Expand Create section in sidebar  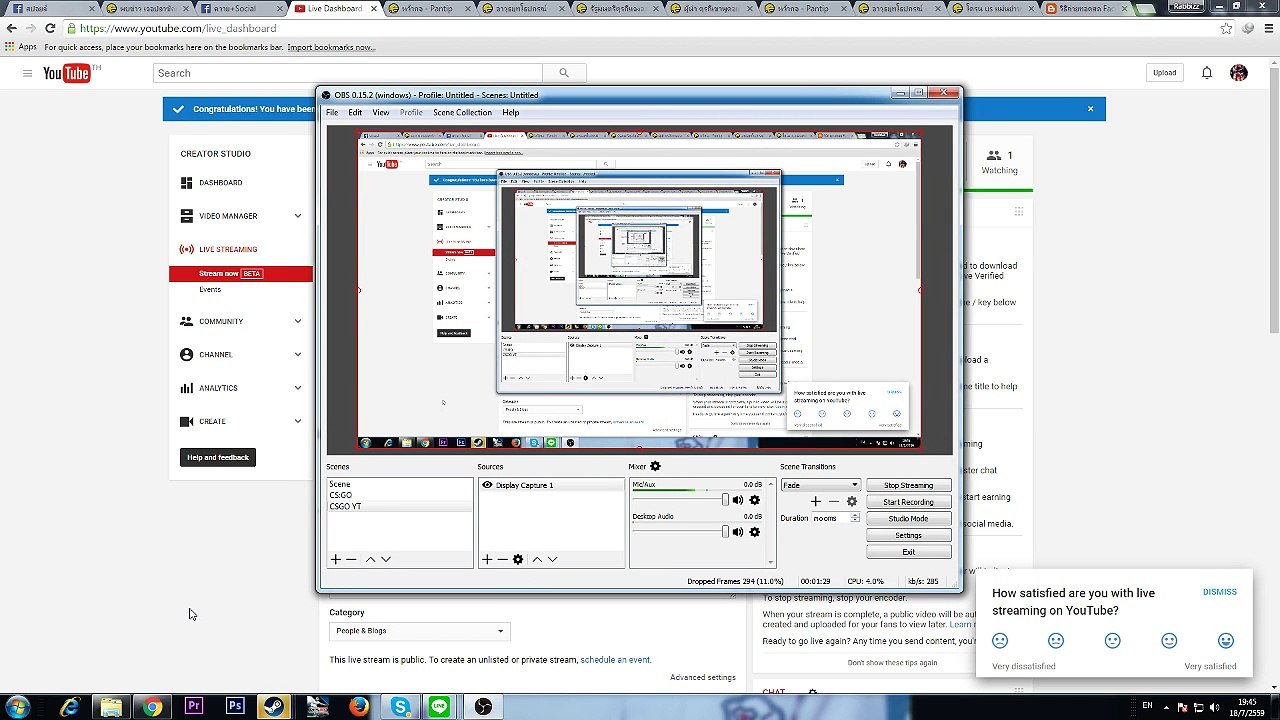[x=297, y=421]
